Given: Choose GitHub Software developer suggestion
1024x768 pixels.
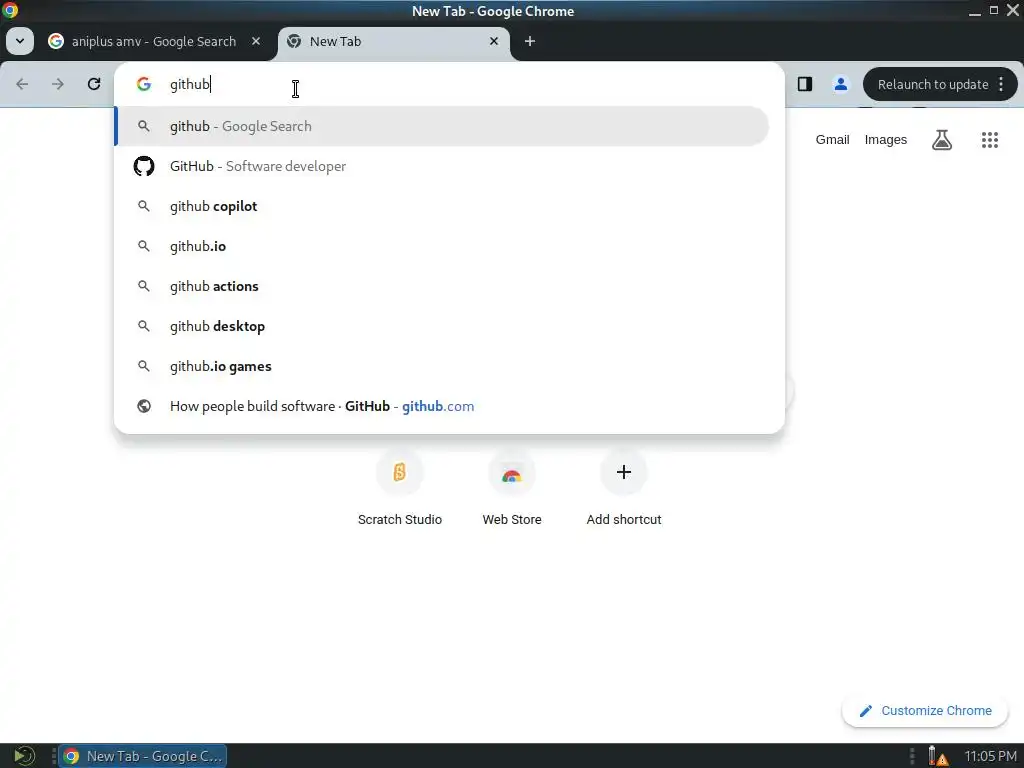Looking at the screenshot, I should [x=441, y=167].
